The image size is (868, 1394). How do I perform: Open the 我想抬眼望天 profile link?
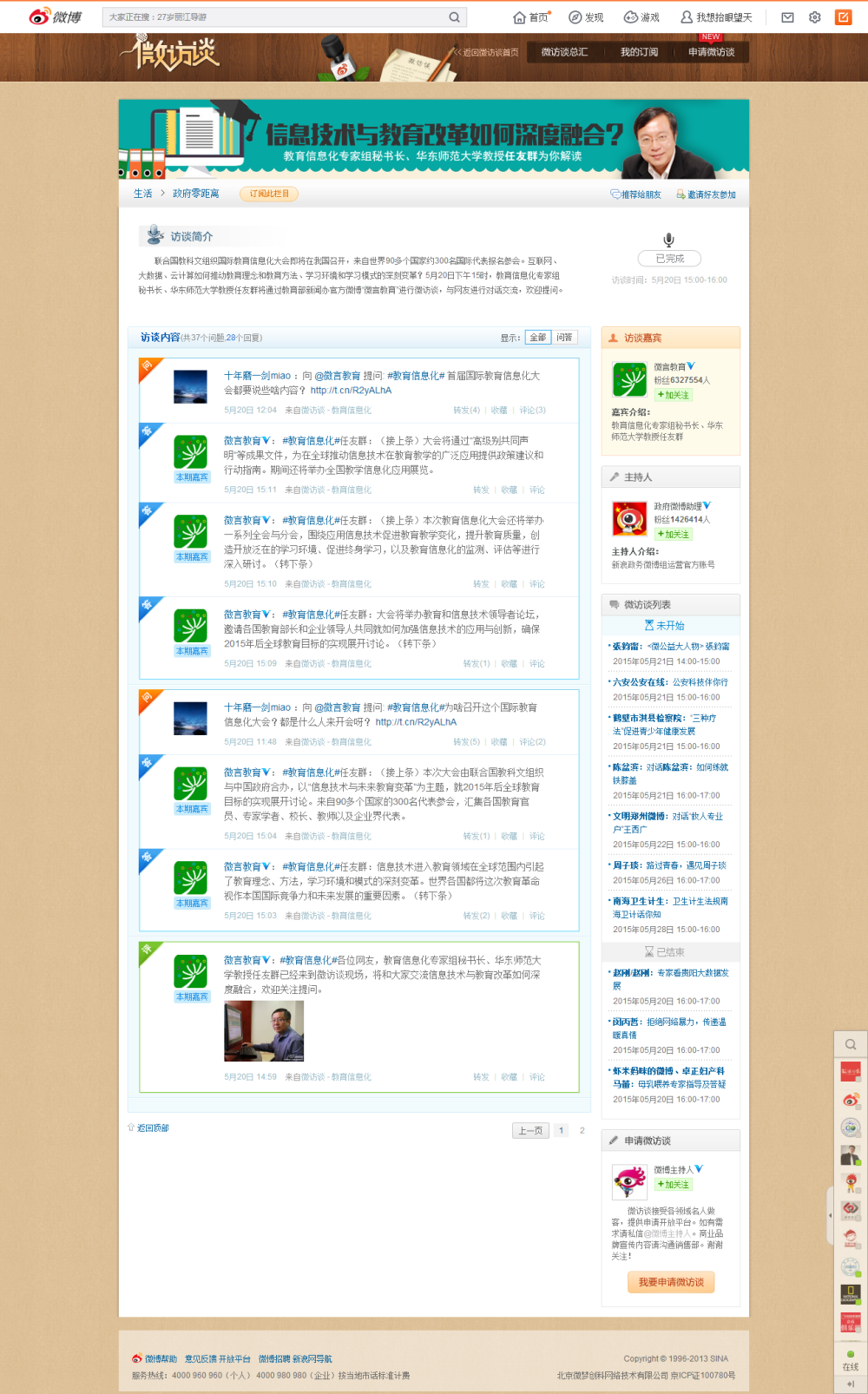(x=716, y=16)
